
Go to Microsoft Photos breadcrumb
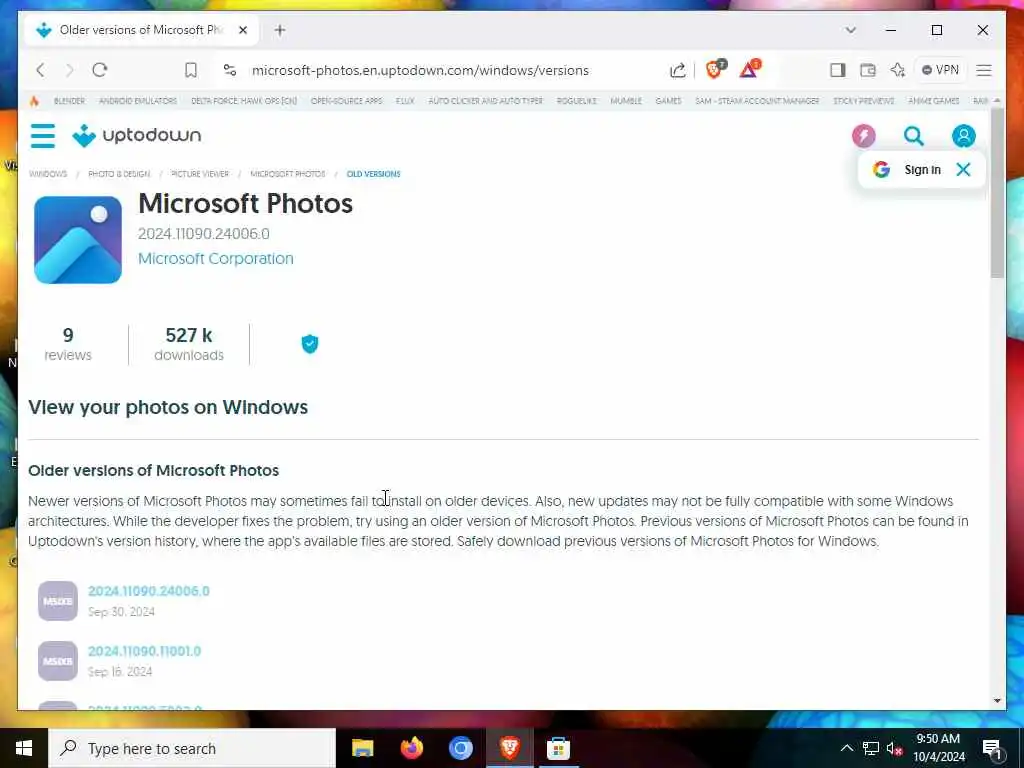(287, 174)
